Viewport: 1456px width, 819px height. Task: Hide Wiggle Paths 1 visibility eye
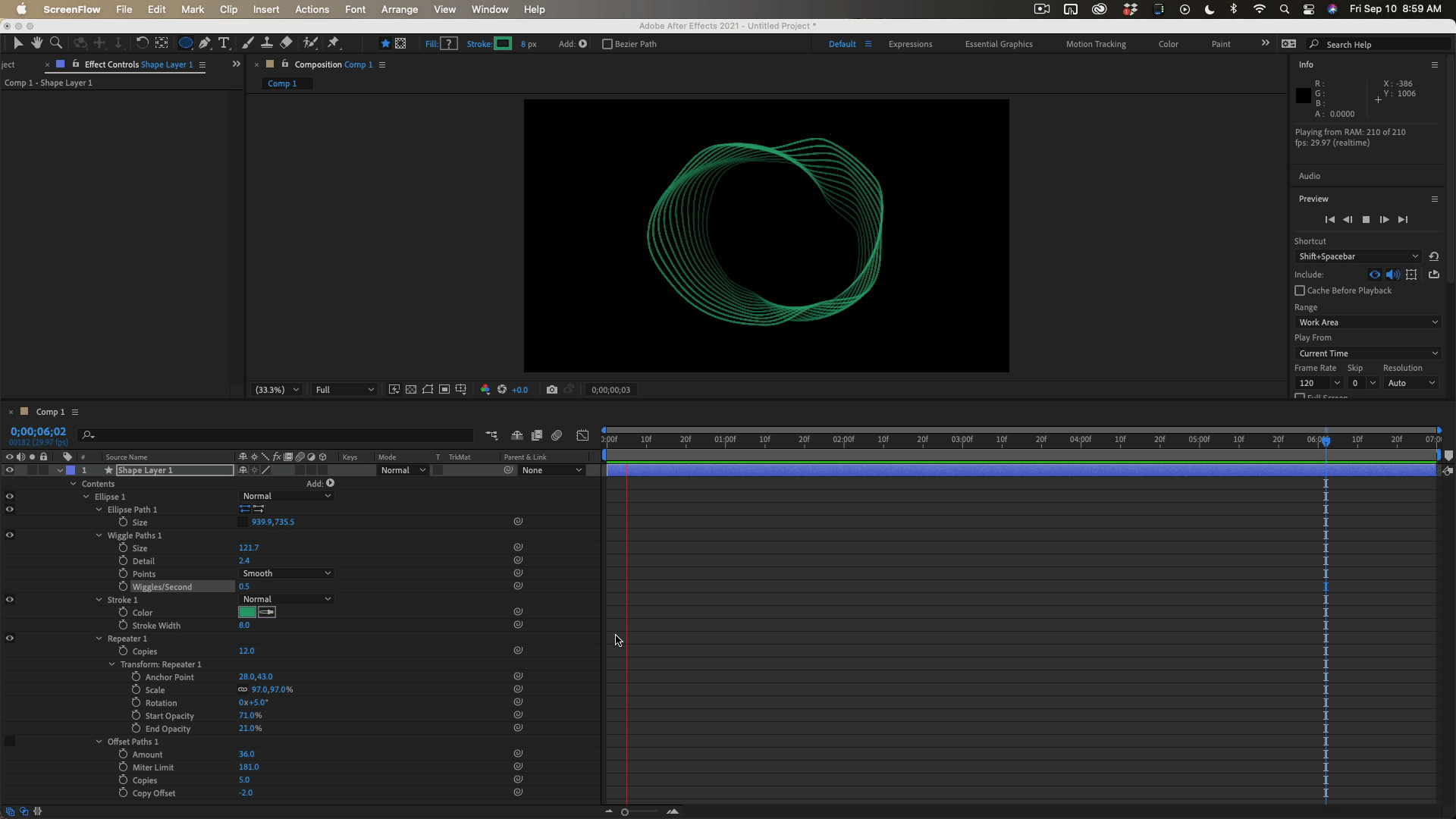click(x=10, y=535)
